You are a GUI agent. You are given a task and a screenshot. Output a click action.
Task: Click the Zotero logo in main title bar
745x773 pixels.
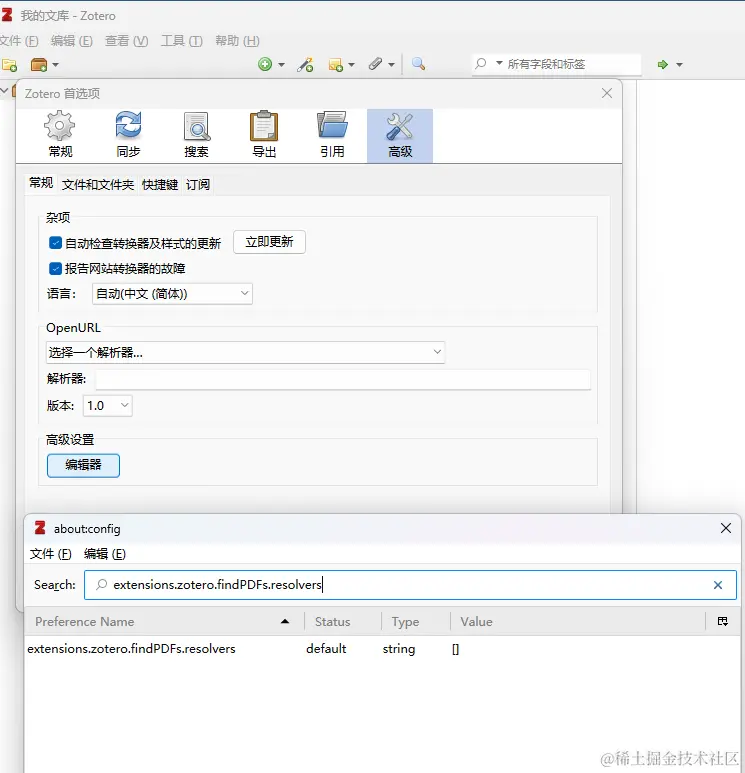click(7, 15)
